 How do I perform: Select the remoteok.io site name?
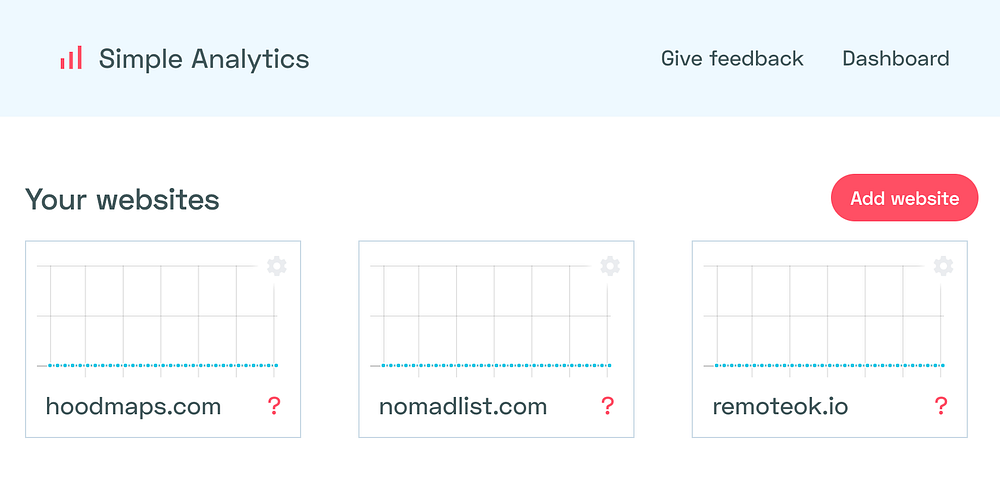tap(780, 407)
